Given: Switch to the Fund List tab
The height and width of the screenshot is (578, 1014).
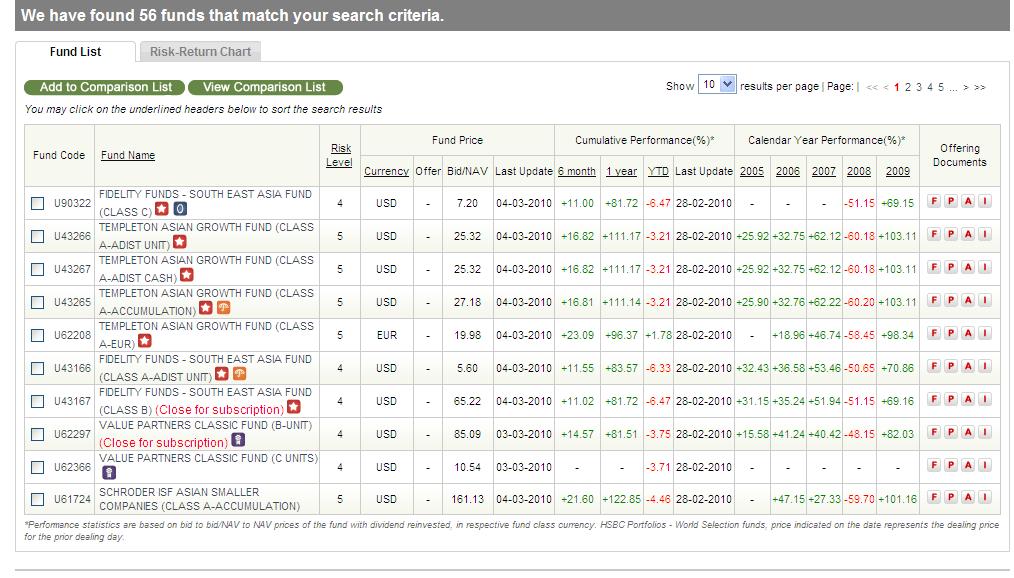Looking at the screenshot, I should pos(75,52).
